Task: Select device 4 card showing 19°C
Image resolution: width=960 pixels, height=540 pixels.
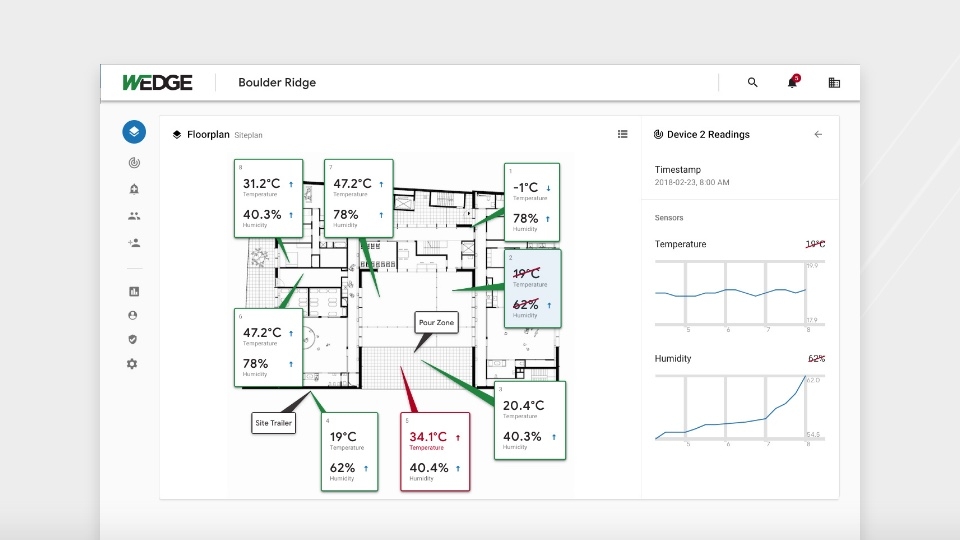Action: pyautogui.click(x=350, y=452)
